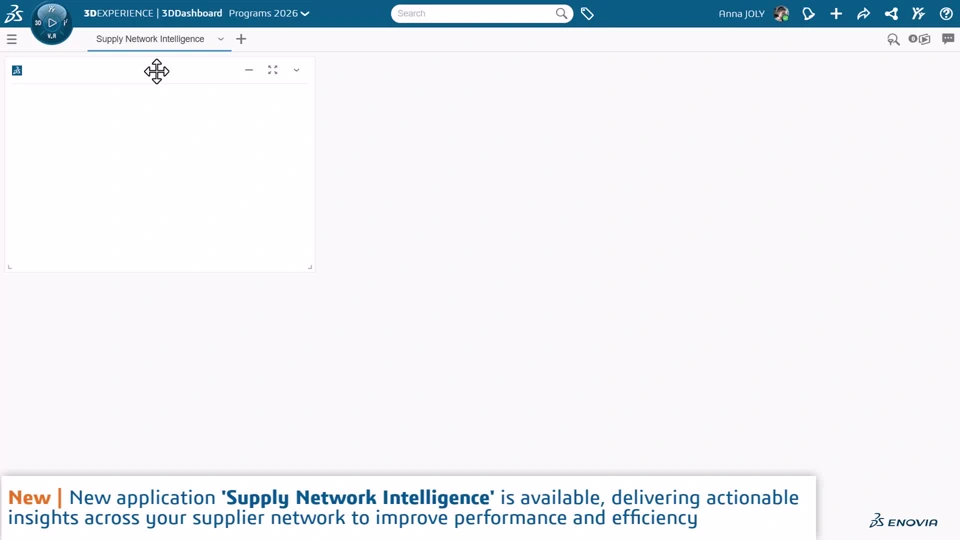960x540 pixels.
Task: Minimize the widget with dash icon
Action: 249,70
